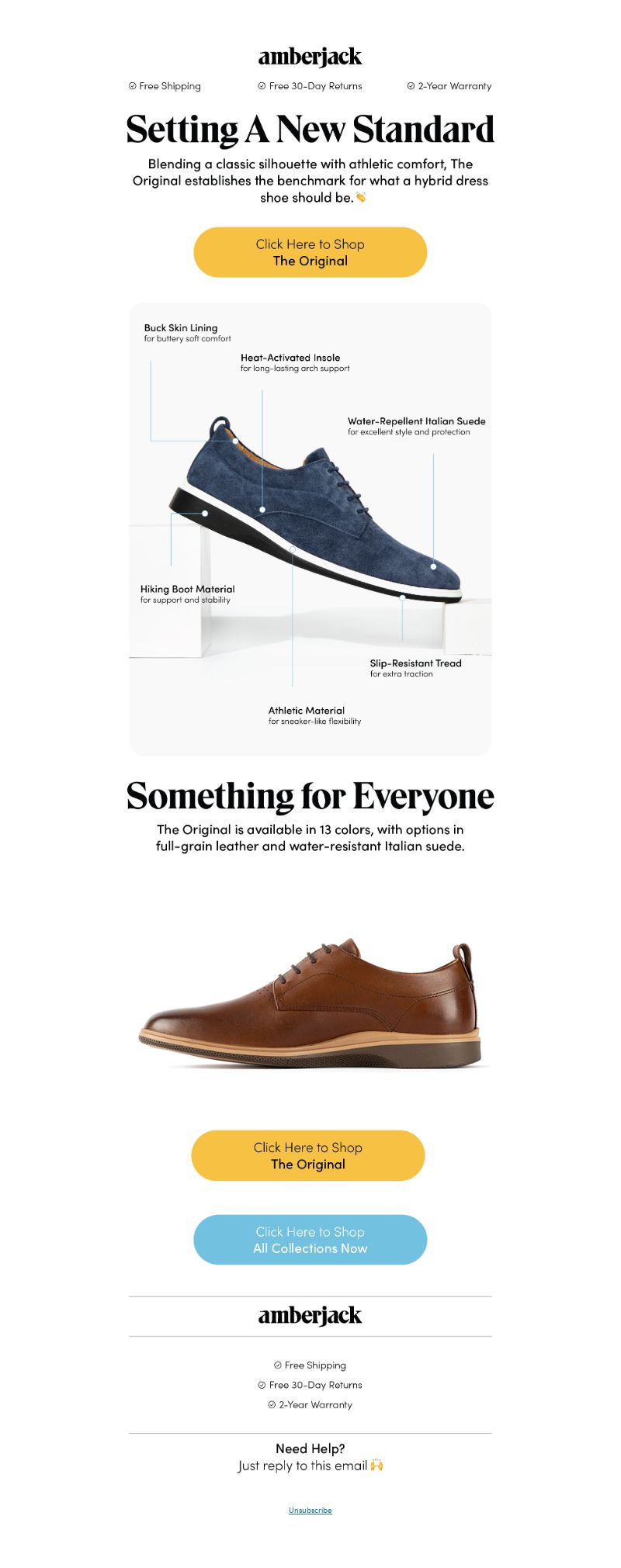Click the 2-Year Warranty checkmark in header
621x1568 pixels.
click(411, 86)
